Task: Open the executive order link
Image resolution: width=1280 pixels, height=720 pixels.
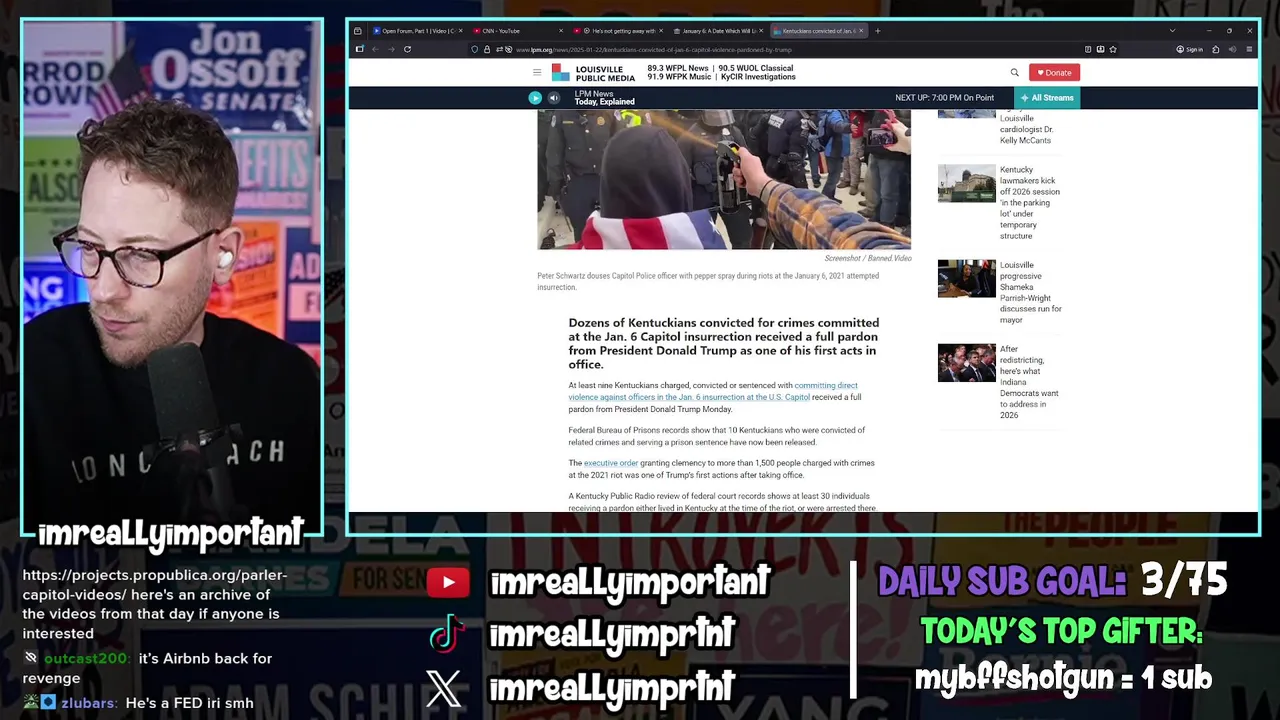Action: click(x=611, y=463)
